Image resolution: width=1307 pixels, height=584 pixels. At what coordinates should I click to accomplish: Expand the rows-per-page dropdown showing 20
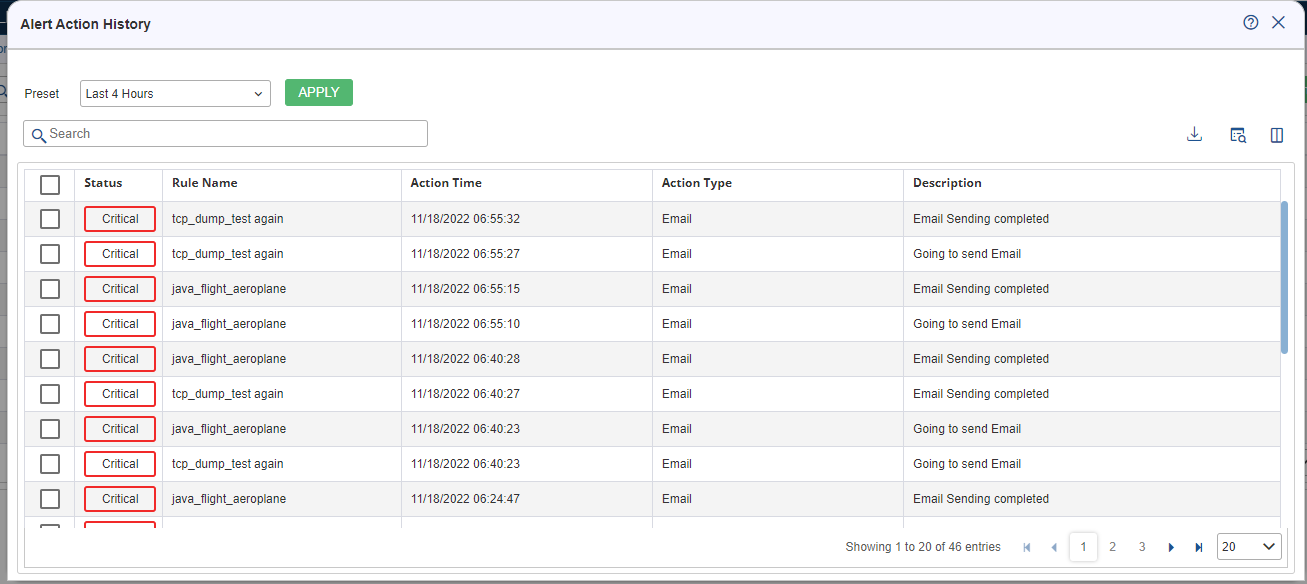1249,547
